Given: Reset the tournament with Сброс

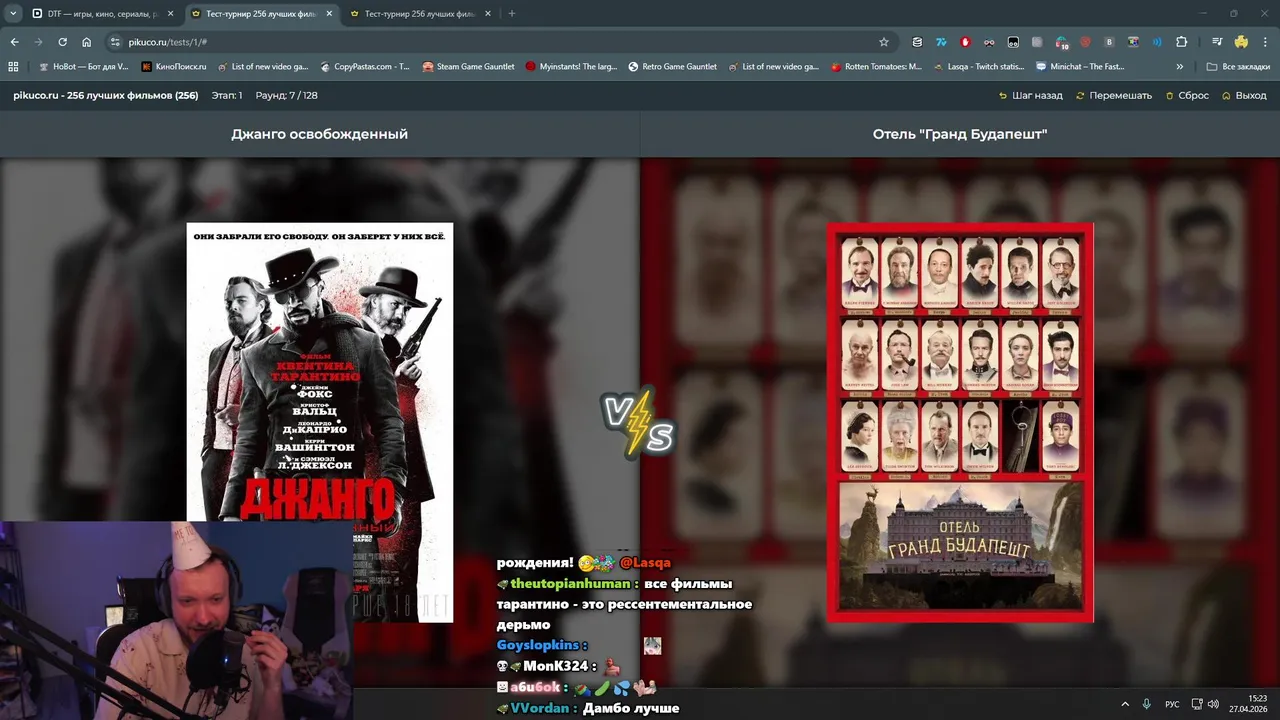Looking at the screenshot, I should [x=1186, y=96].
